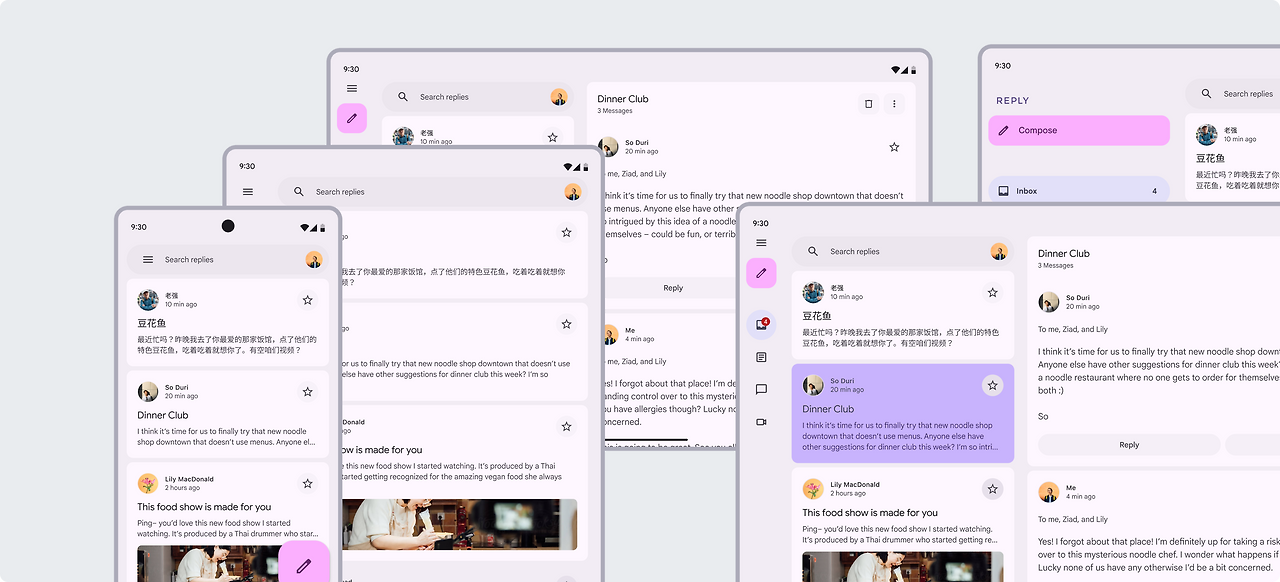Star Lily MacDonald's message on front right tablet

pyautogui.click(x=992, y=489)
